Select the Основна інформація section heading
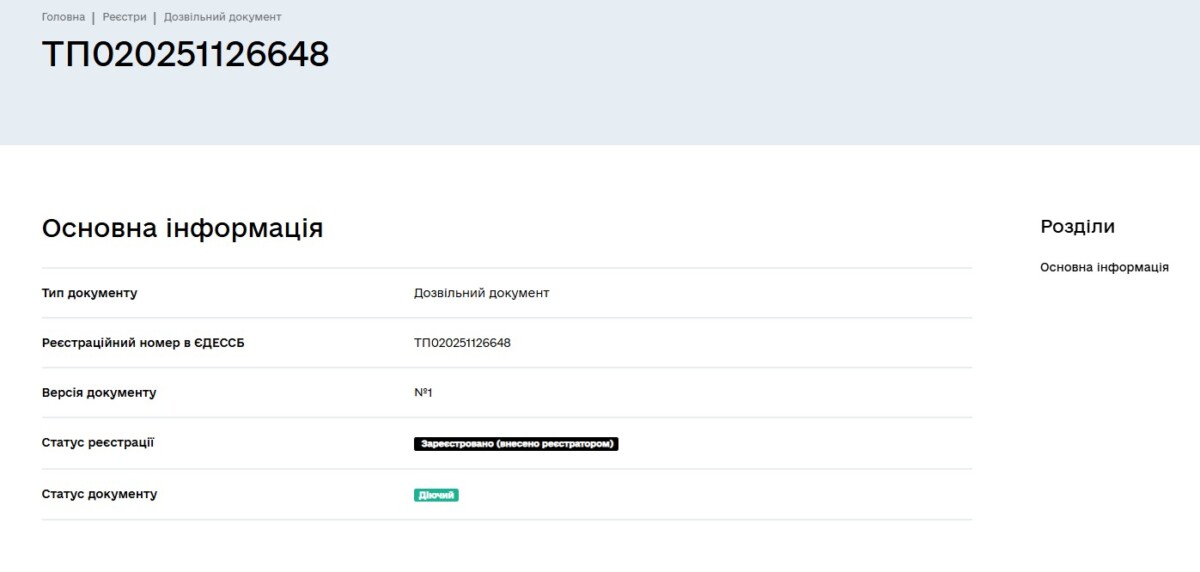Image resolution: width=1200 pixels, height=572 pixels. click(x=182, y=228)
